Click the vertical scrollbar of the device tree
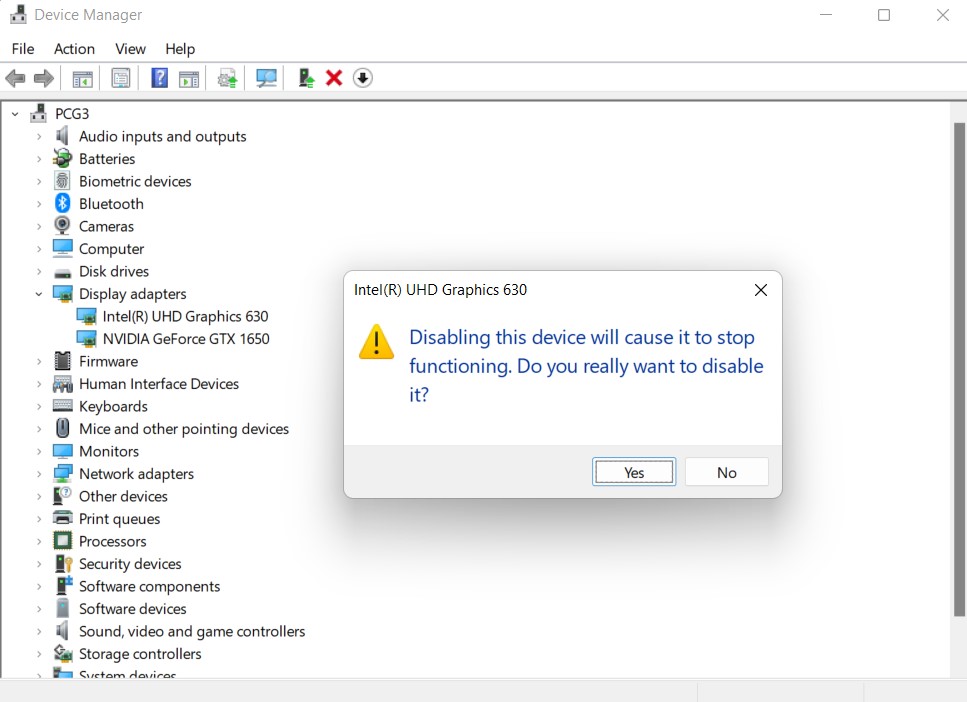967x702 pixels. click(959, 369)
